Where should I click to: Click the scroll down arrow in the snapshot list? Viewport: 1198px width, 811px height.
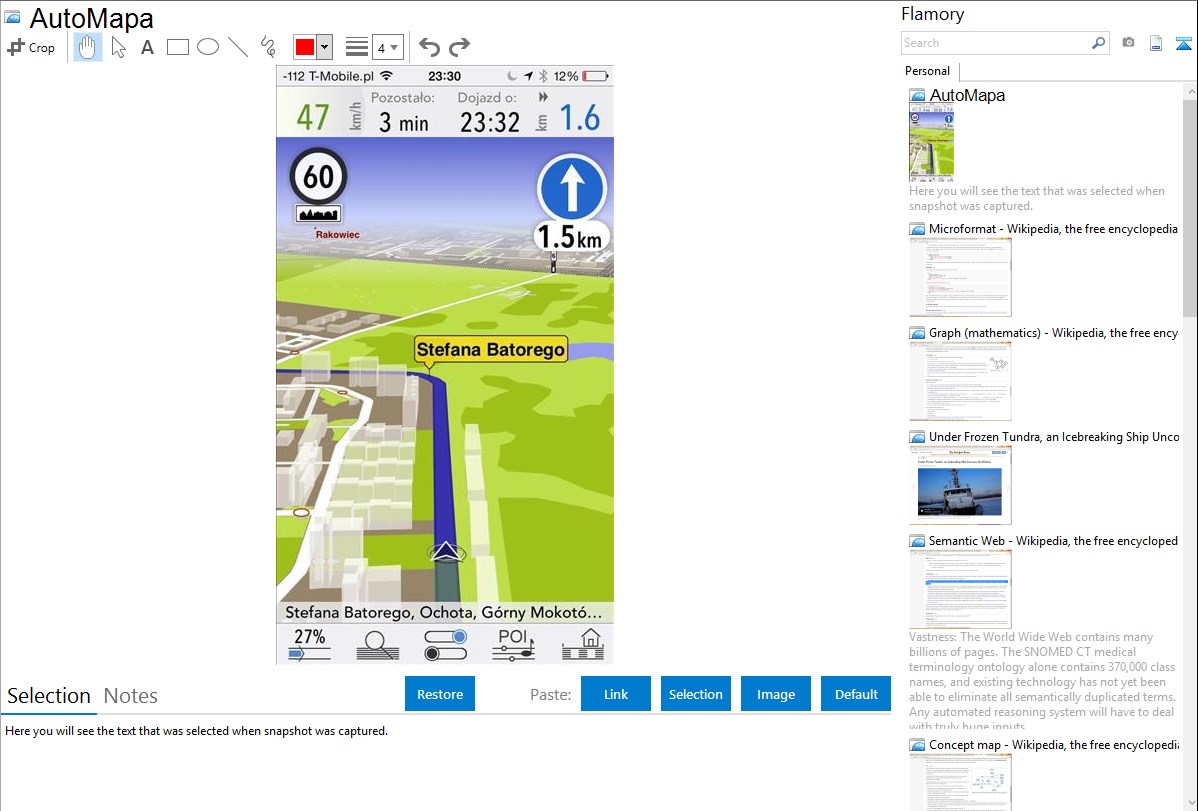tap(1190, 803)
